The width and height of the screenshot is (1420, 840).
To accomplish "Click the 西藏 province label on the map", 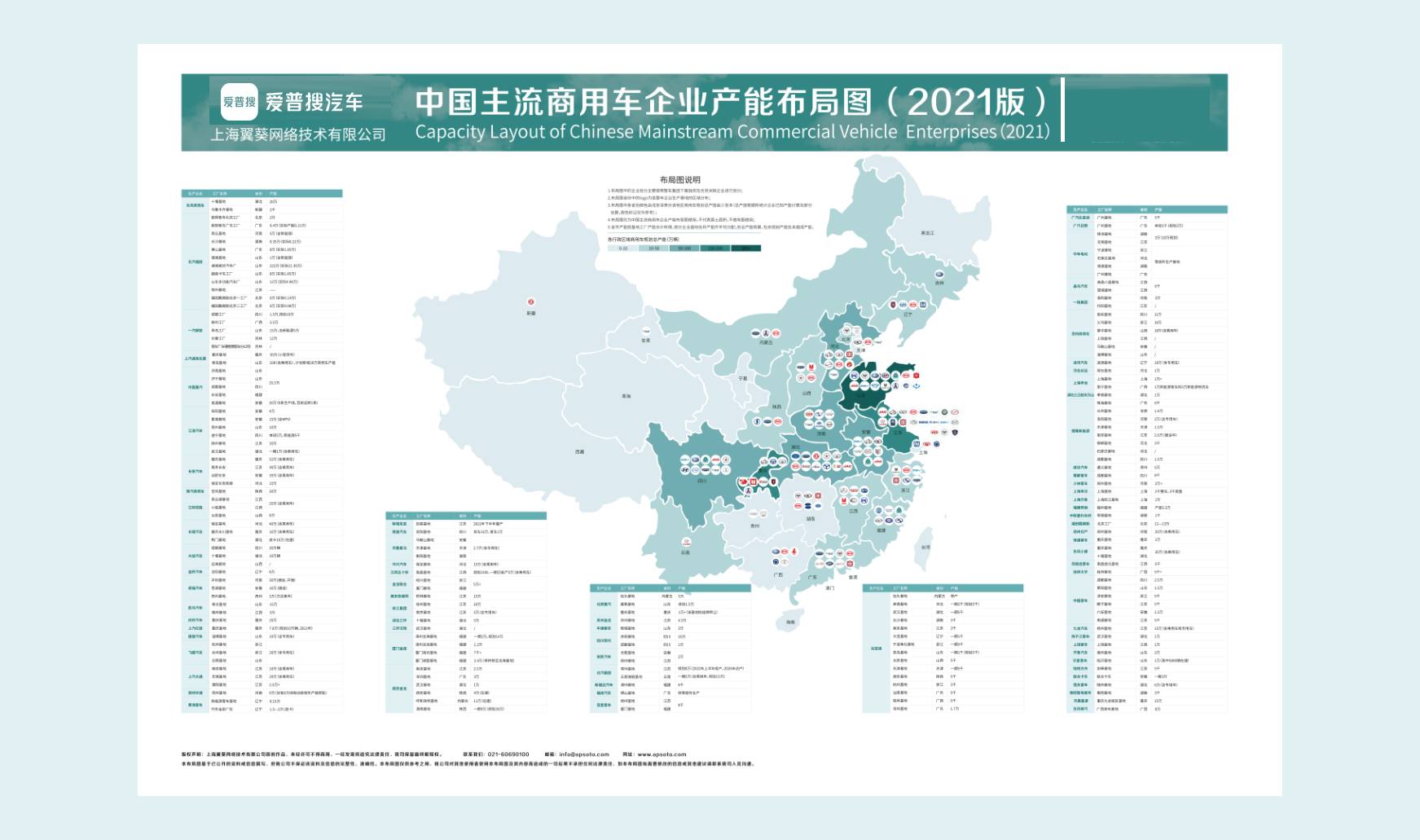I will (x=580, y=451).
